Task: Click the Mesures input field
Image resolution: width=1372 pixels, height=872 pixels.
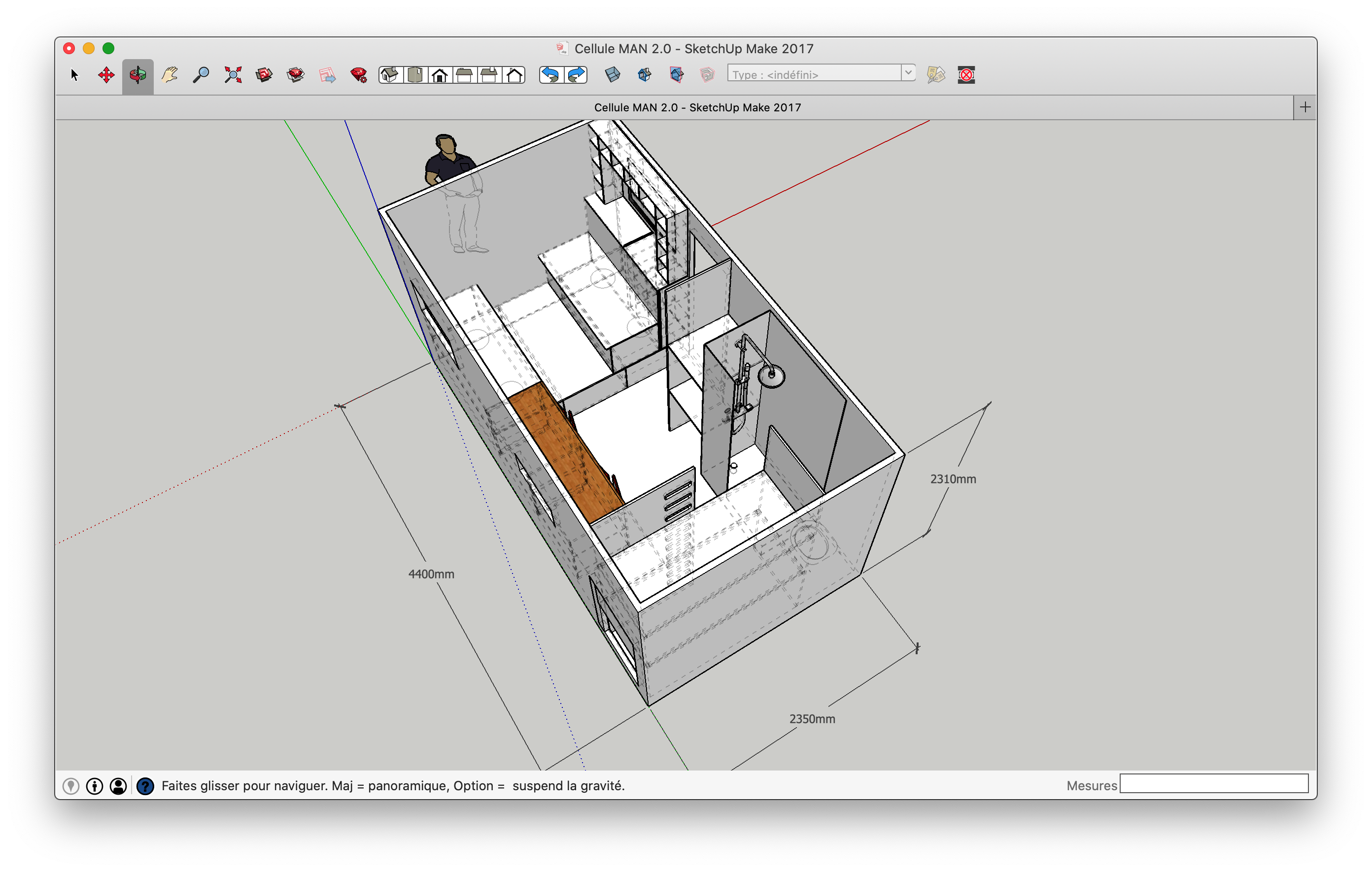Action: coord(1214,784)
